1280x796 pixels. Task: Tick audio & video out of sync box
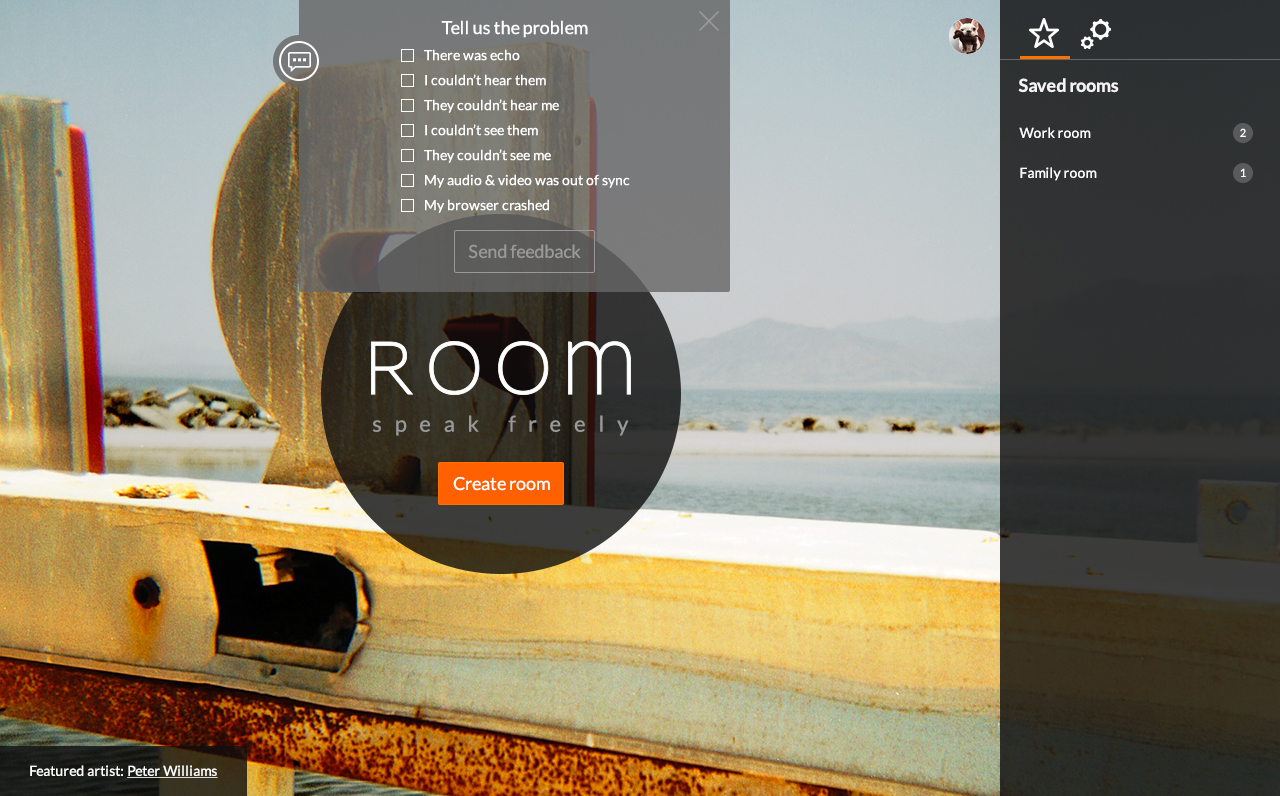pos(407,181)
